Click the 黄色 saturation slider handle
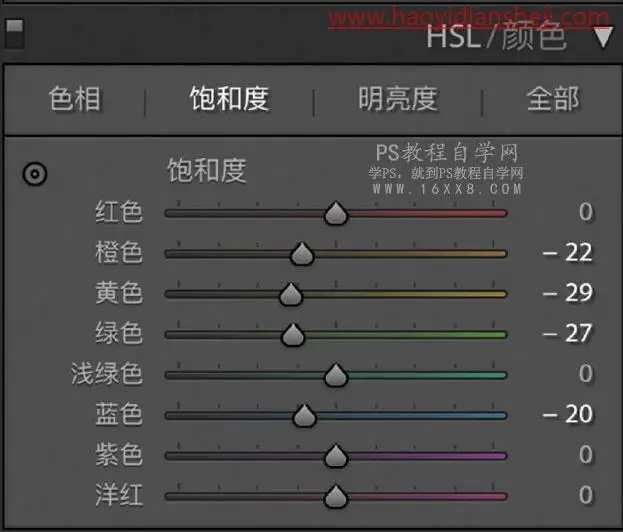 (x=291, y=294)
